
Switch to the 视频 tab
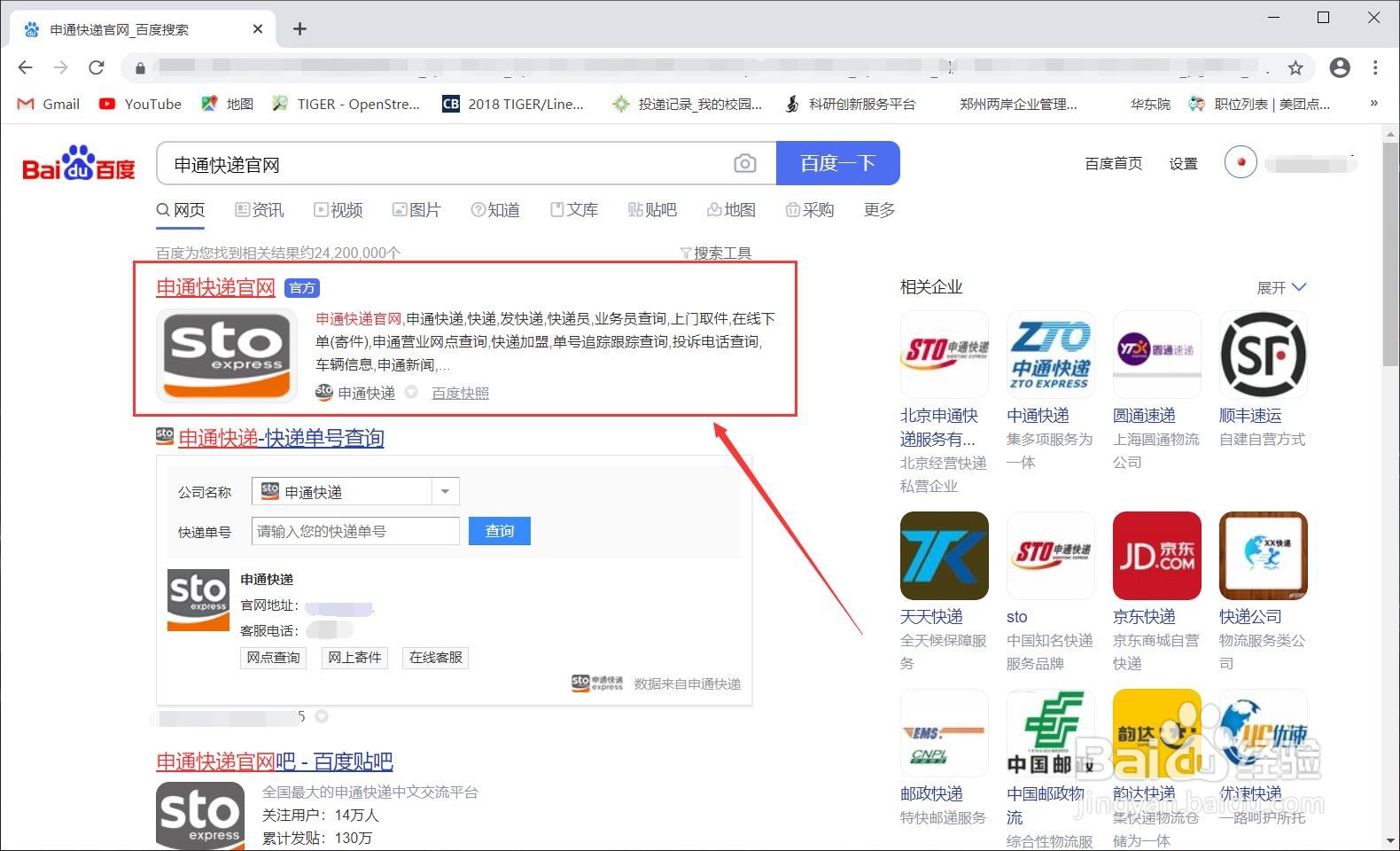(x=338, y=210)
